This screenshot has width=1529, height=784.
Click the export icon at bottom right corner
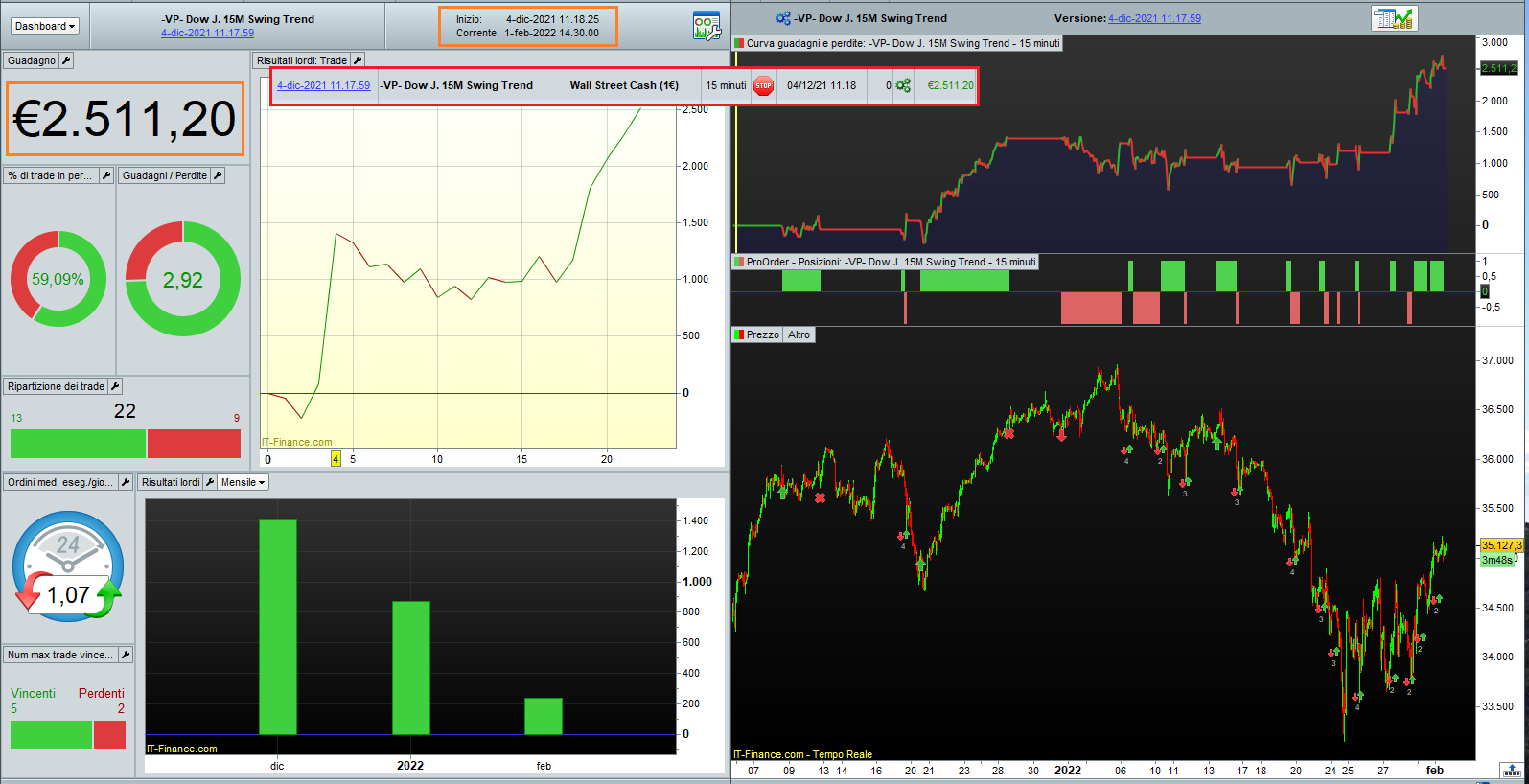coord(1512,771)
